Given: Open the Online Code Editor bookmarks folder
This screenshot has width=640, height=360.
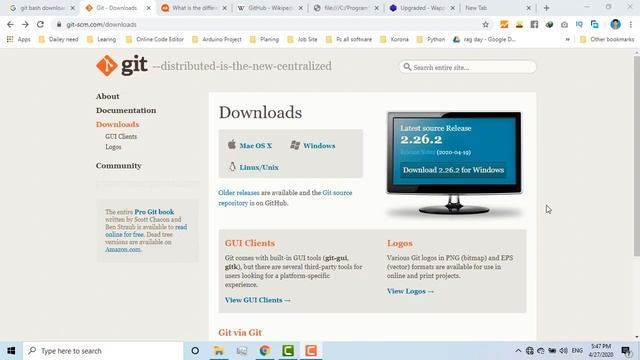Looking at the screenshot, I should click(x=155, y=39).
